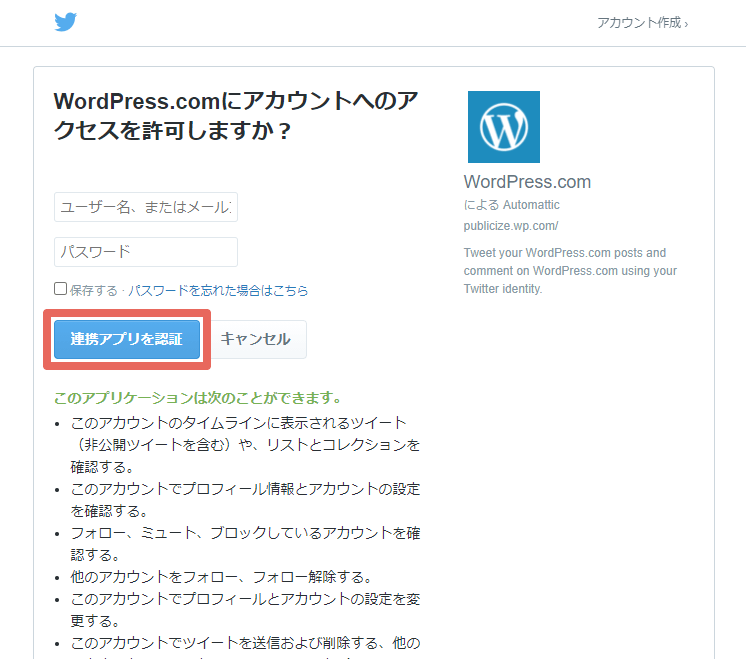Viewport: 746px width, 659px height.
Task: Click the heading WordPress.comにアカウントへのアクセスを許可しますか？
Action: tap(236, 116)
